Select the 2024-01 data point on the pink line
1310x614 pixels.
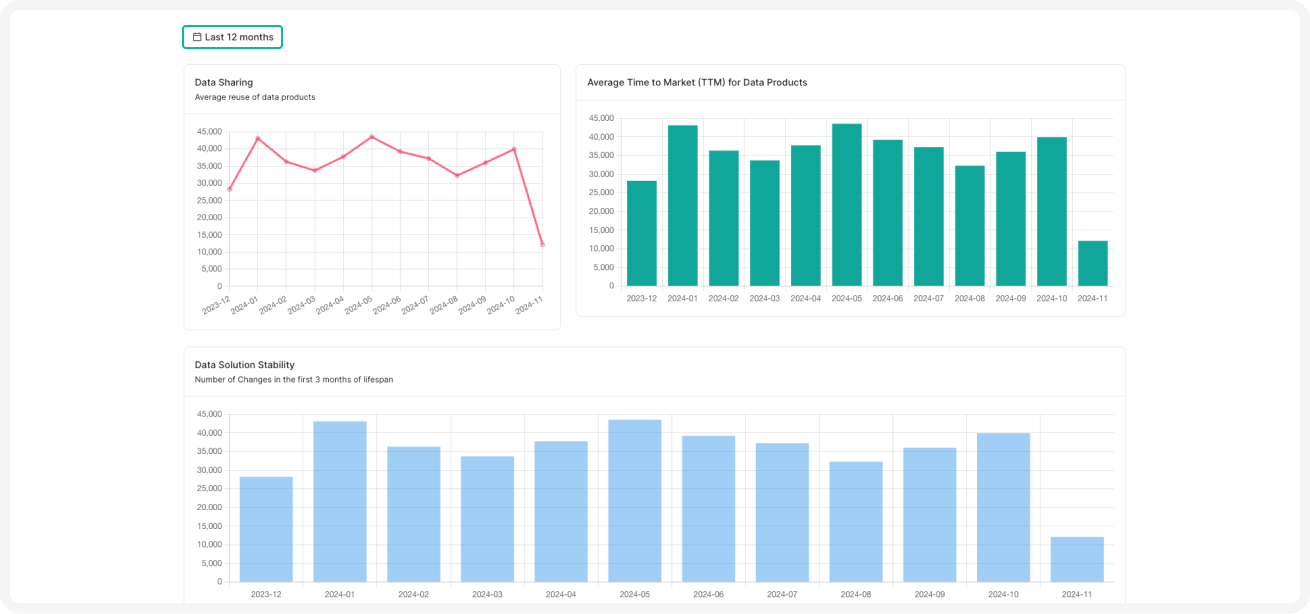tap(257, 138)
